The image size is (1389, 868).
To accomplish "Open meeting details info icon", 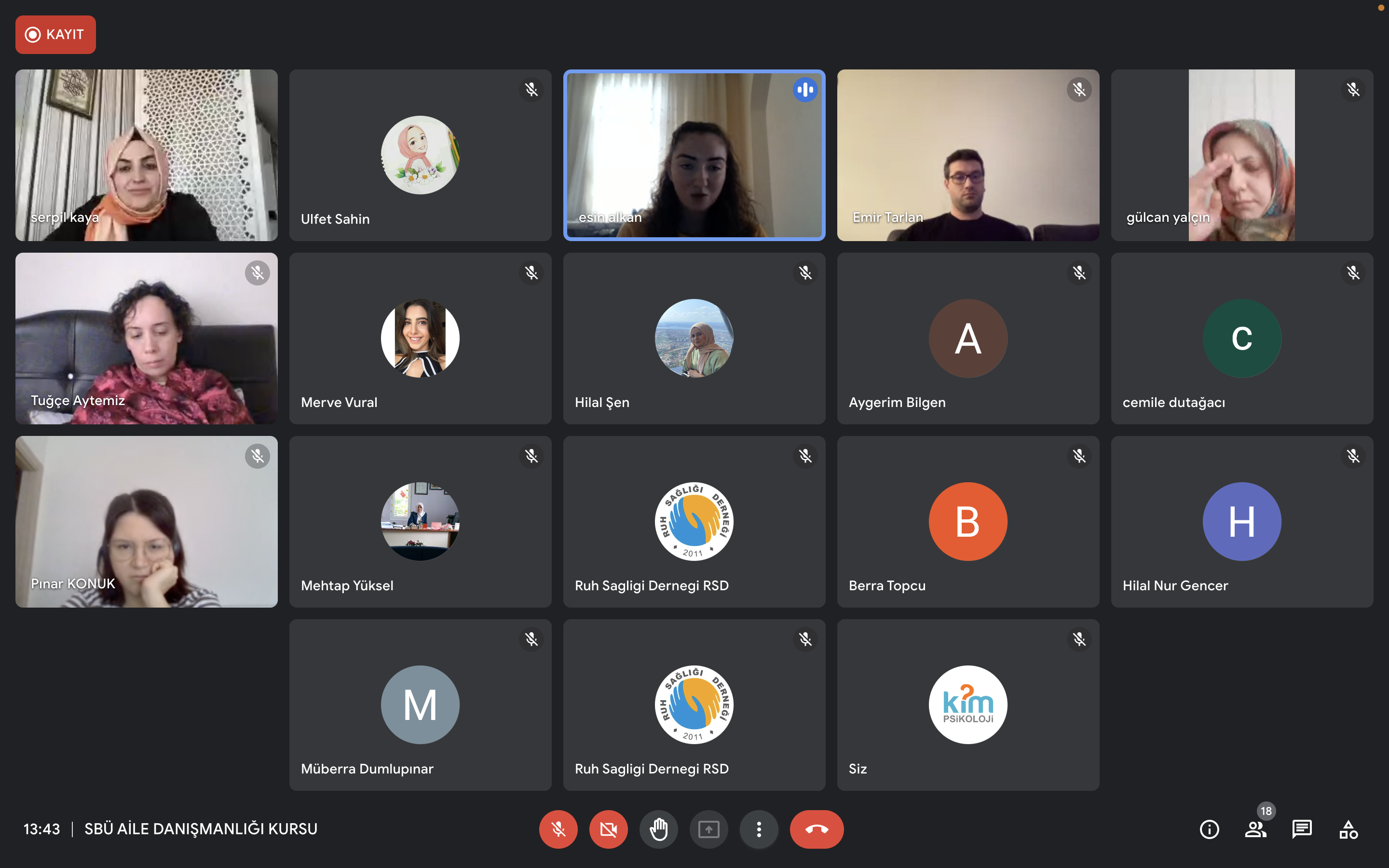I will tap(1210, 829).
